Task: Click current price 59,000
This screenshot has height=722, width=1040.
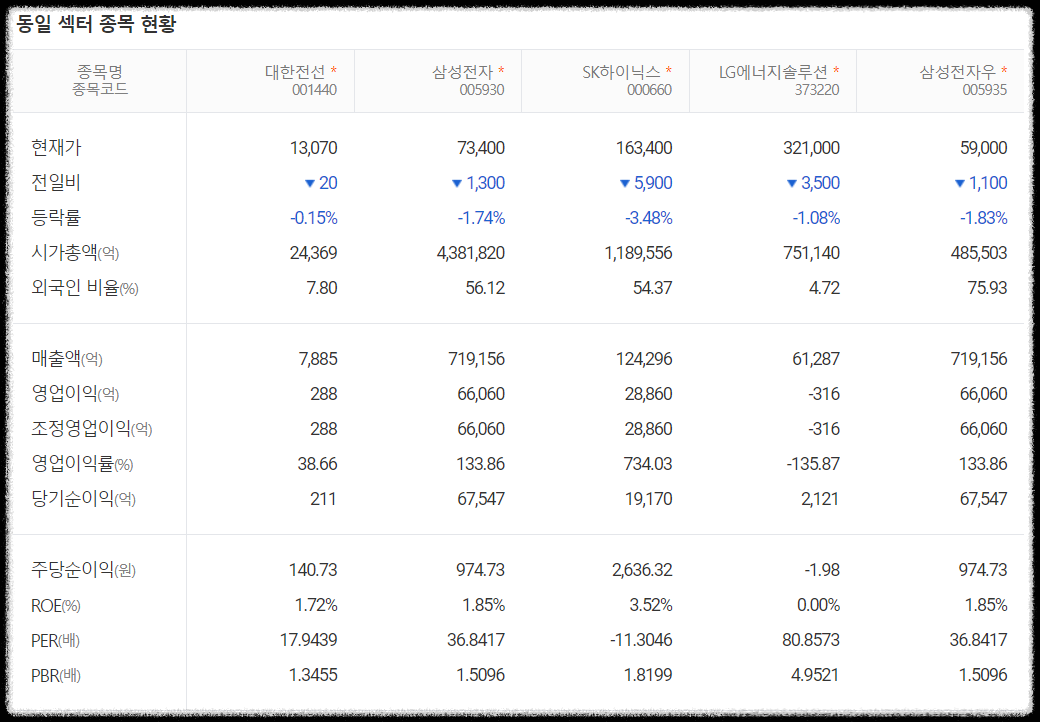Action: (984, 147)
